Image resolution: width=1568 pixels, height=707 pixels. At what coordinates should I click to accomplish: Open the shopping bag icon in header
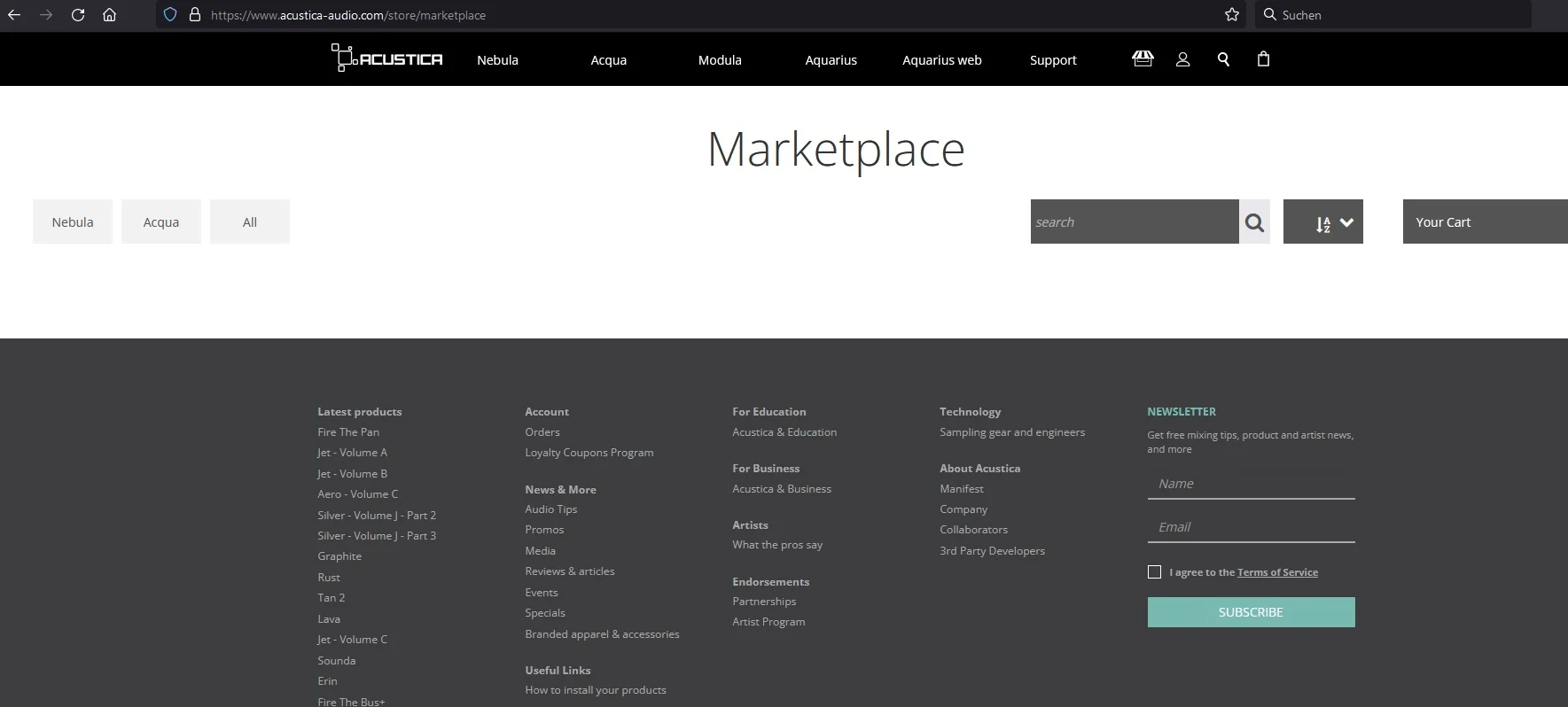(x=1264, y=59)
